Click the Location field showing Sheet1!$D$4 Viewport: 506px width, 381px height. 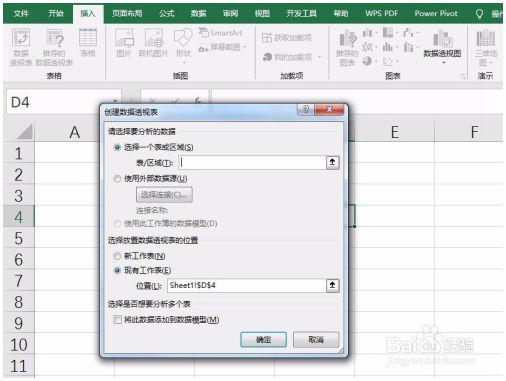246,285
